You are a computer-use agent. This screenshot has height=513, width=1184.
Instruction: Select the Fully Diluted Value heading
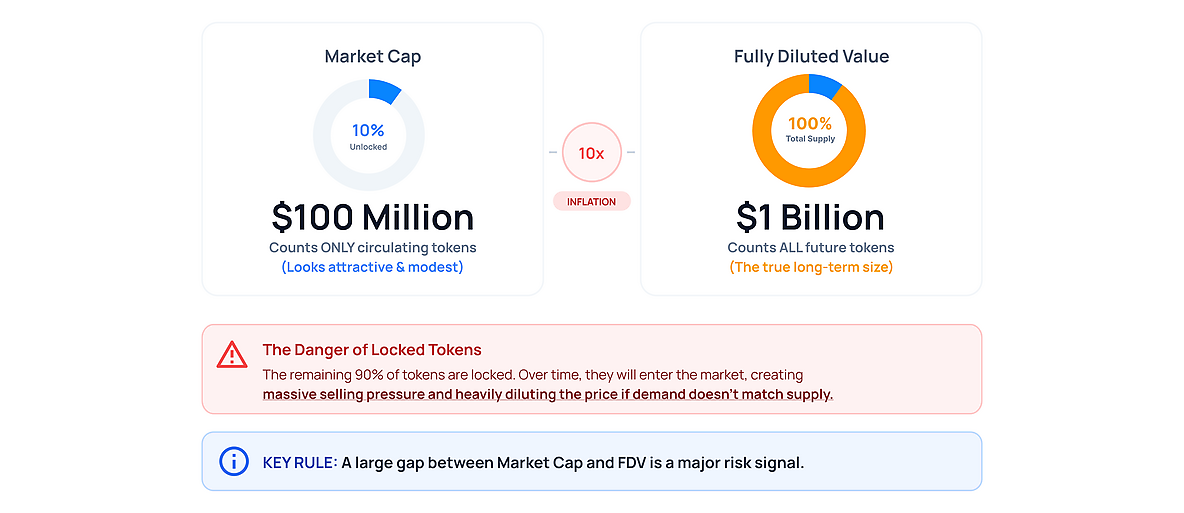point(812,57)
